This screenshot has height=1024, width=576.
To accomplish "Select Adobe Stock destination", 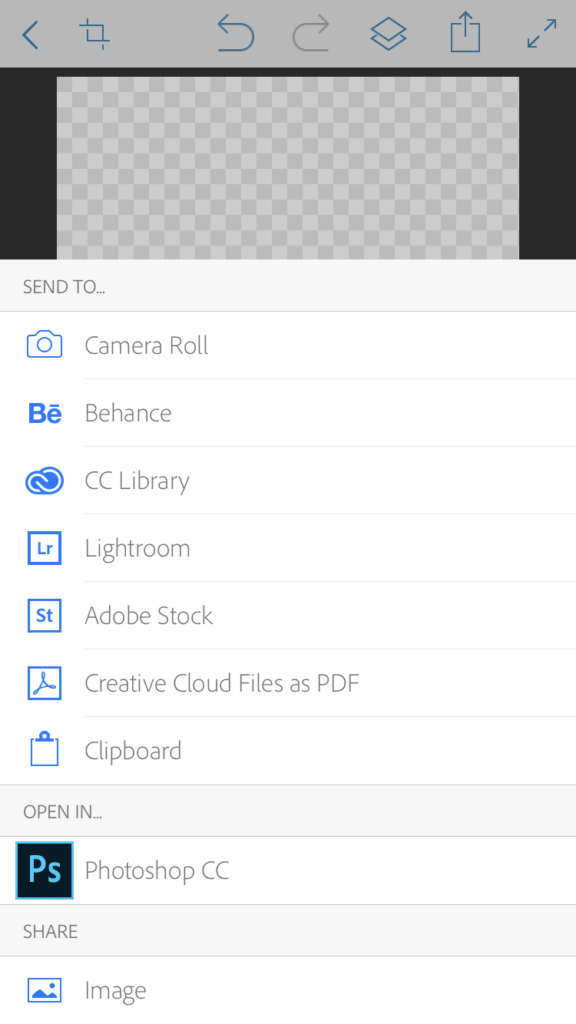I will pyautogui.click(x=288, y=615).
